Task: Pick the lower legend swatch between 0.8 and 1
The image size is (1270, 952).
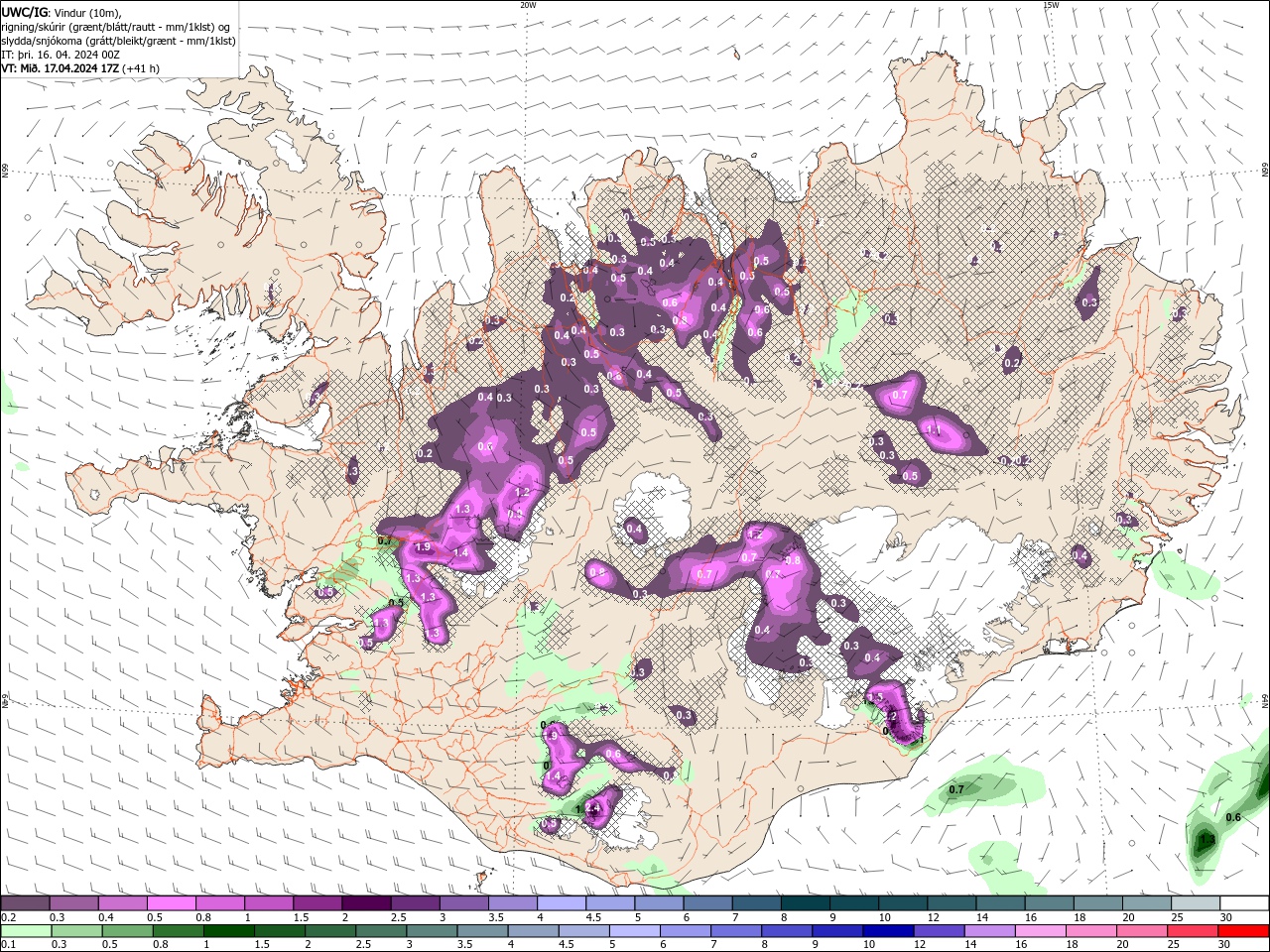Action: (x=178, y=931)
